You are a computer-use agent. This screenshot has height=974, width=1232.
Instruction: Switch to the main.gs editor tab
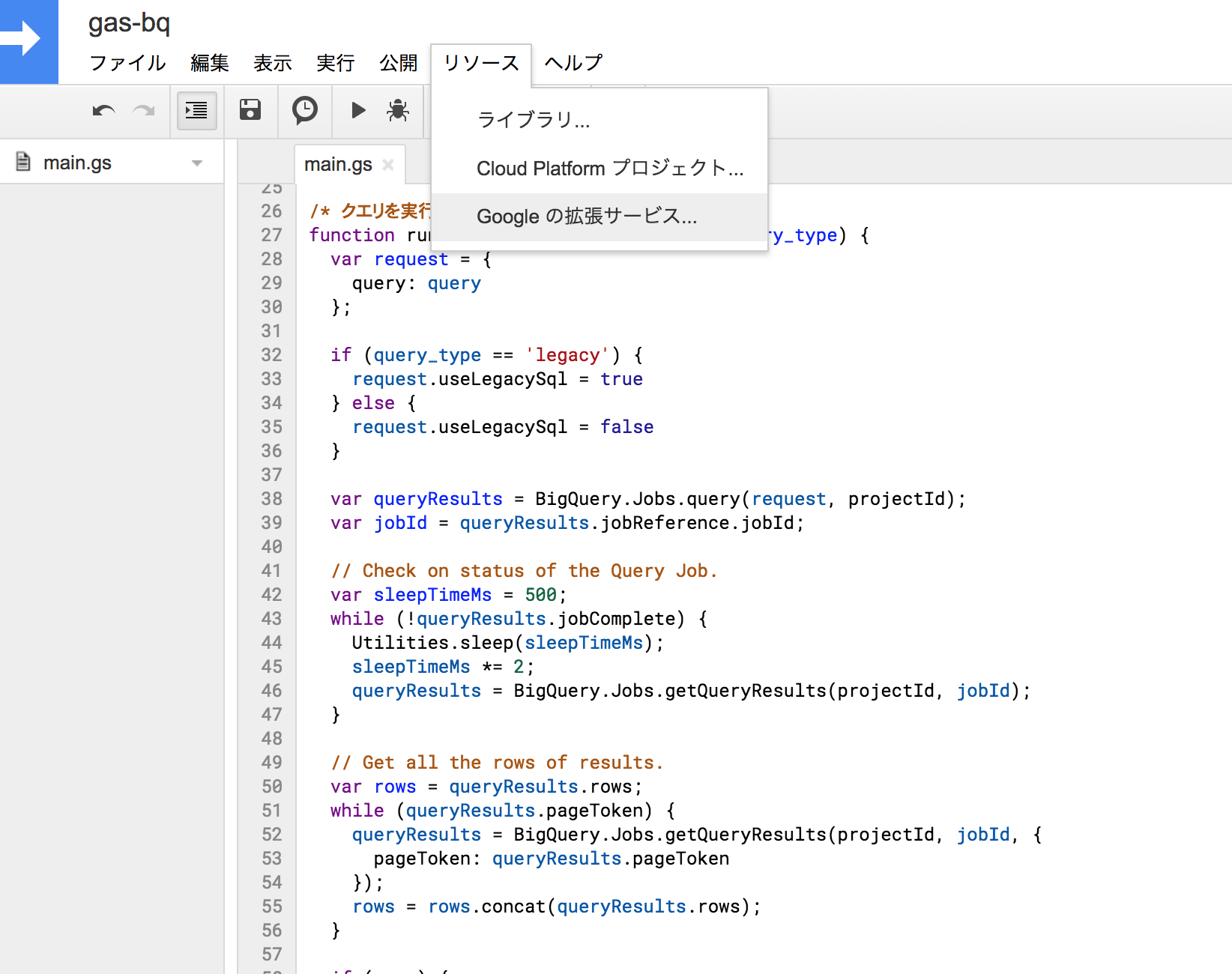338,164
